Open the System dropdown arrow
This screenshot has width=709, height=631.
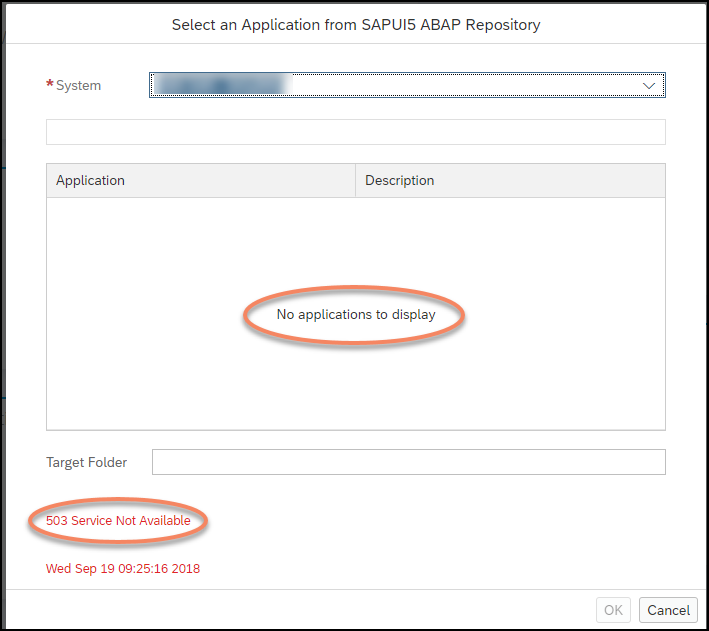tap(649, 85)
